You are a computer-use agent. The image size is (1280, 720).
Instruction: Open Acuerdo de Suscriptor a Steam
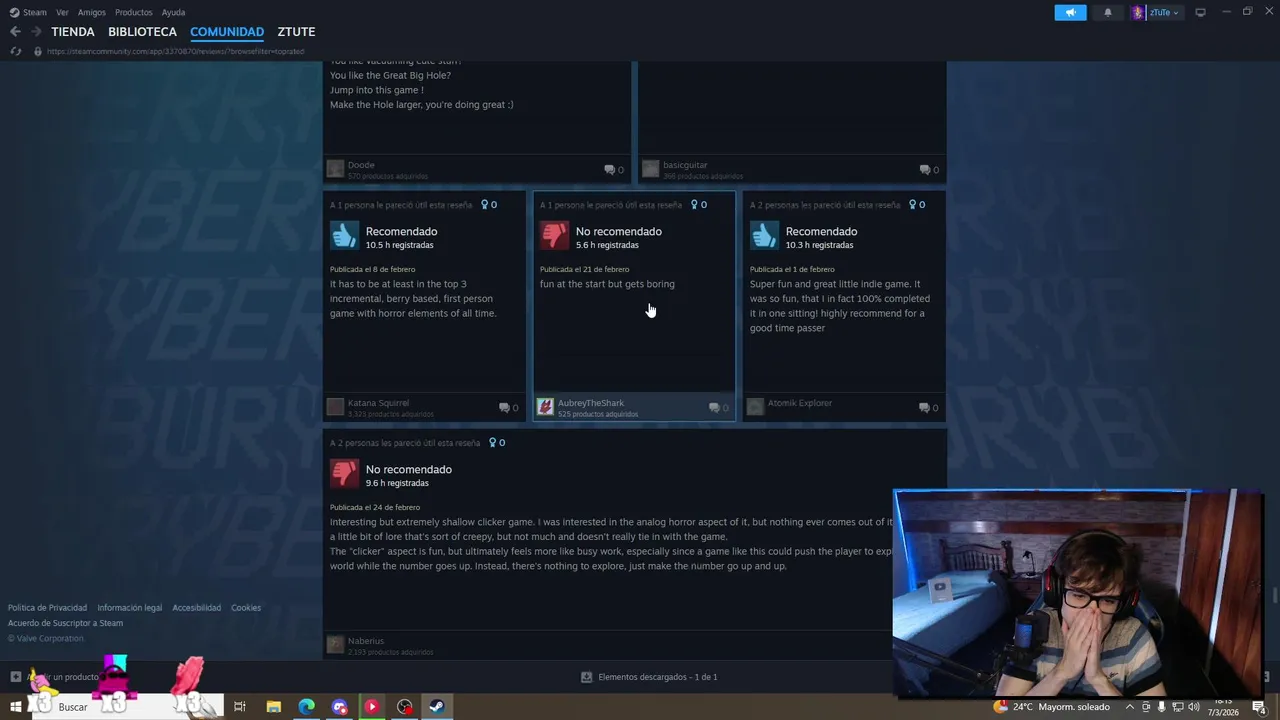[x=65, y=623]
